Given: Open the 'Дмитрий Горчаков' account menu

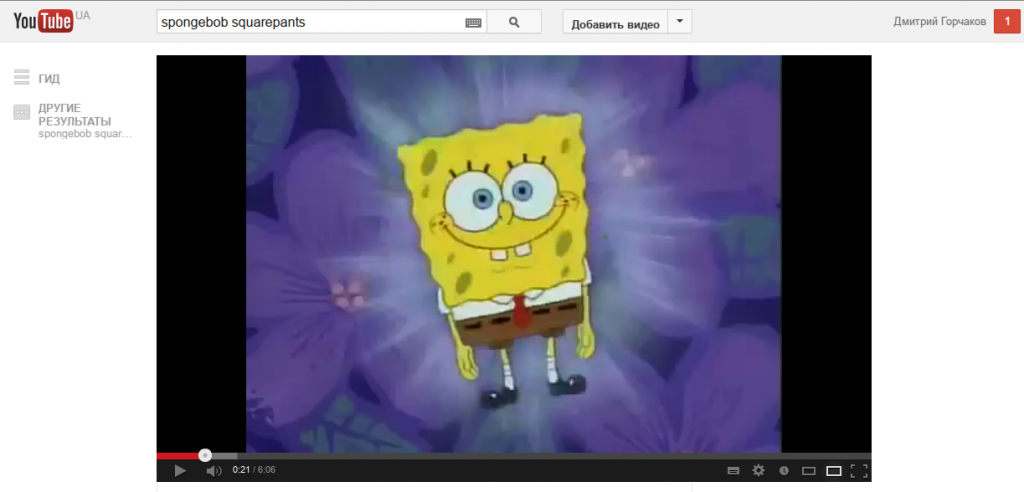Looking at the screenshot, I should pyautogui.click(x=939, y=22).
